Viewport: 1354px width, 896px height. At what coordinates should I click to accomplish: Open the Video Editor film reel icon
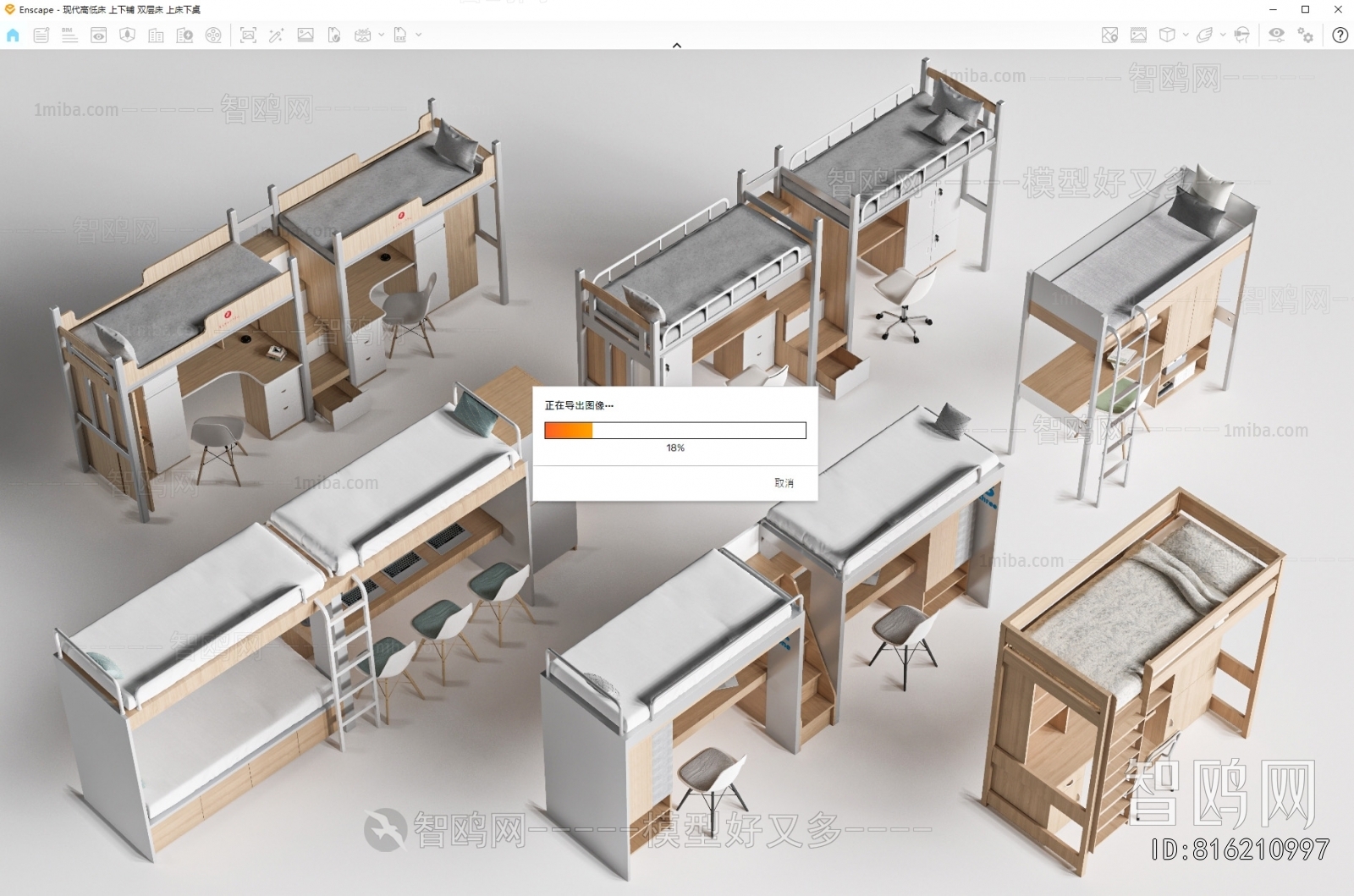click(213, 35)
